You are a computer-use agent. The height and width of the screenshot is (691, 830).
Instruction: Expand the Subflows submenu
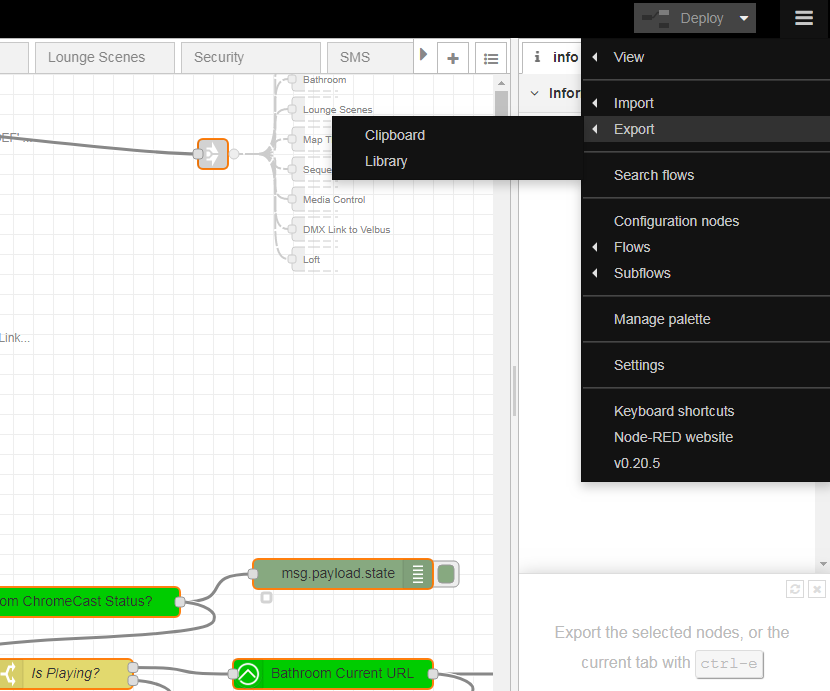(641, 273)
